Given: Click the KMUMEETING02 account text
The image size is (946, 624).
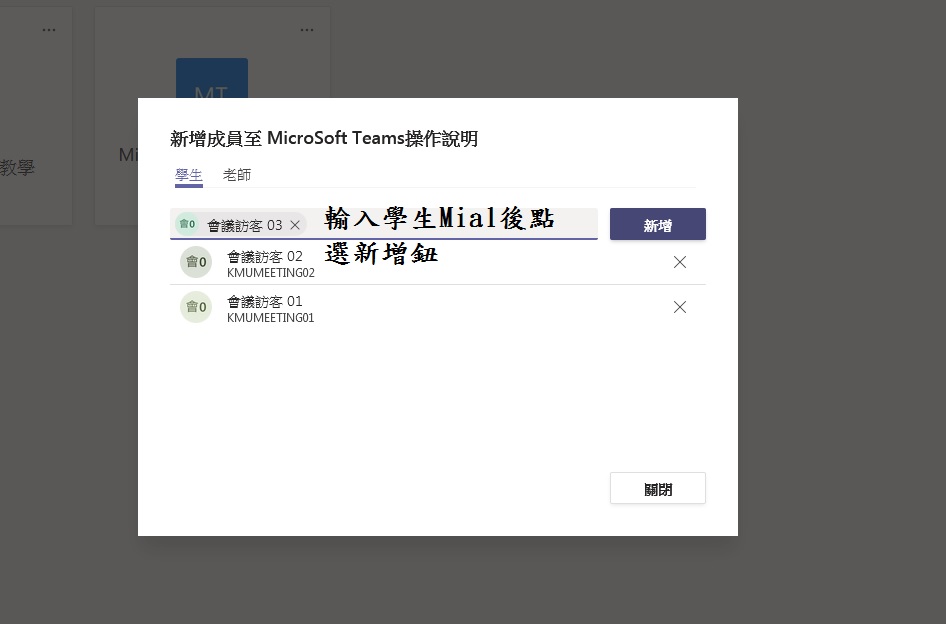Looking at the screenshot, I should pyautogui.click(x=271, y=273).
